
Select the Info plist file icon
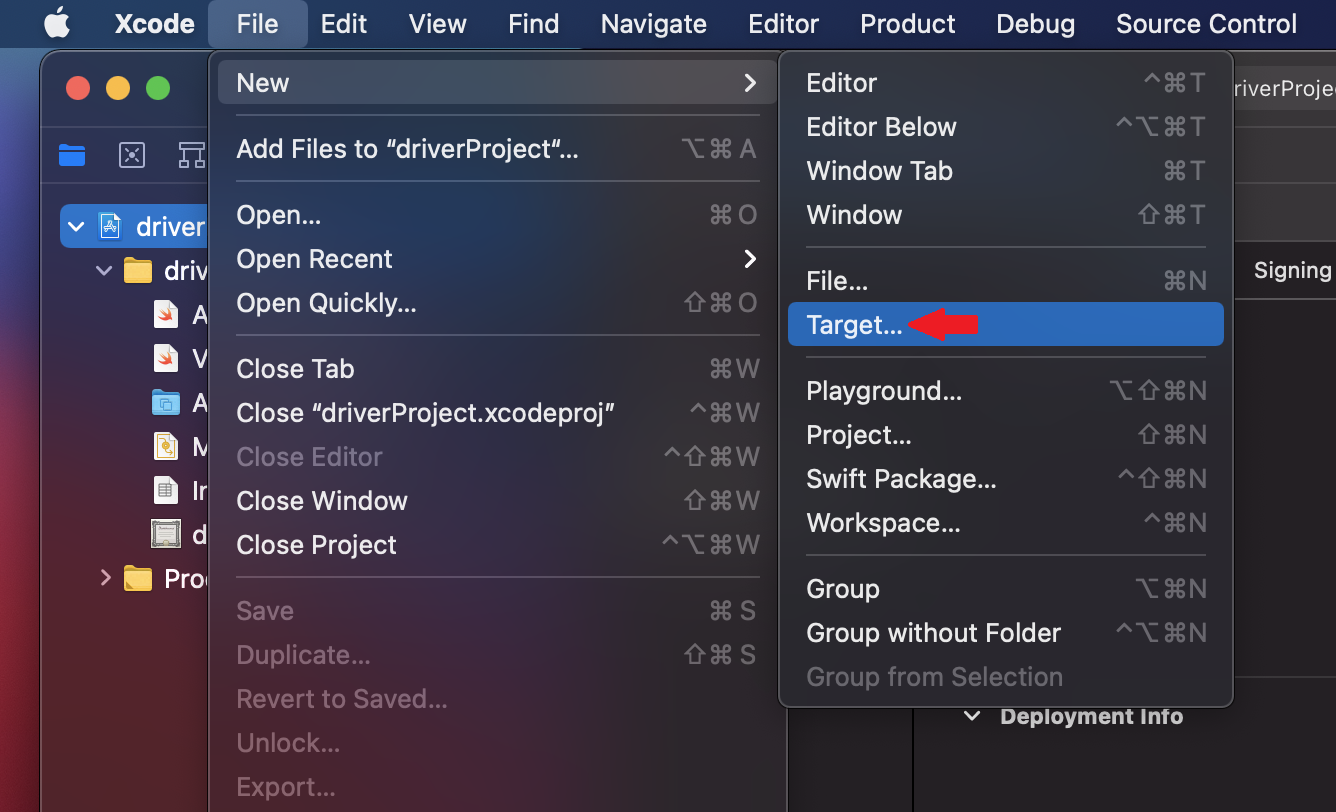(x=165, y=490)
